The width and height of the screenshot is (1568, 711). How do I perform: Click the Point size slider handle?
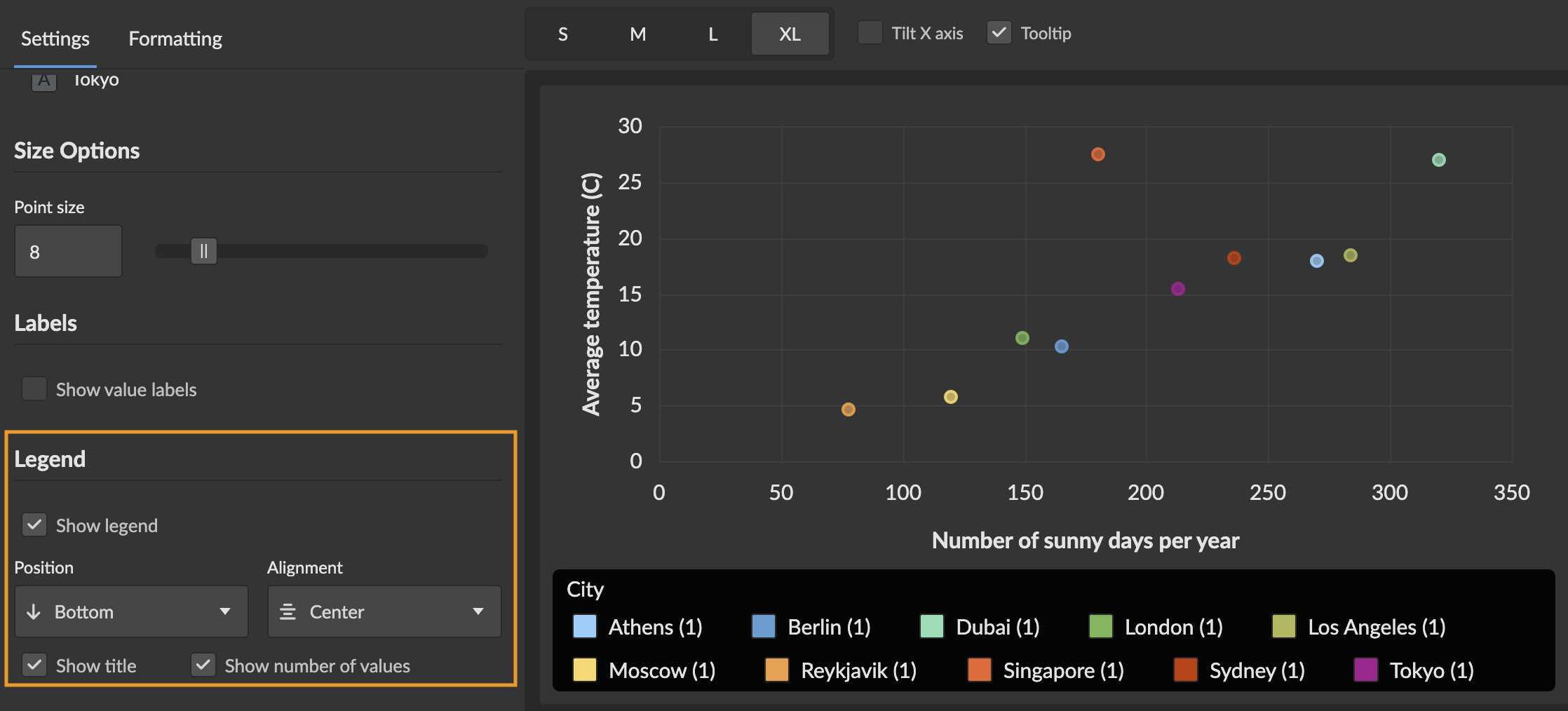click(x=204, y=251)
